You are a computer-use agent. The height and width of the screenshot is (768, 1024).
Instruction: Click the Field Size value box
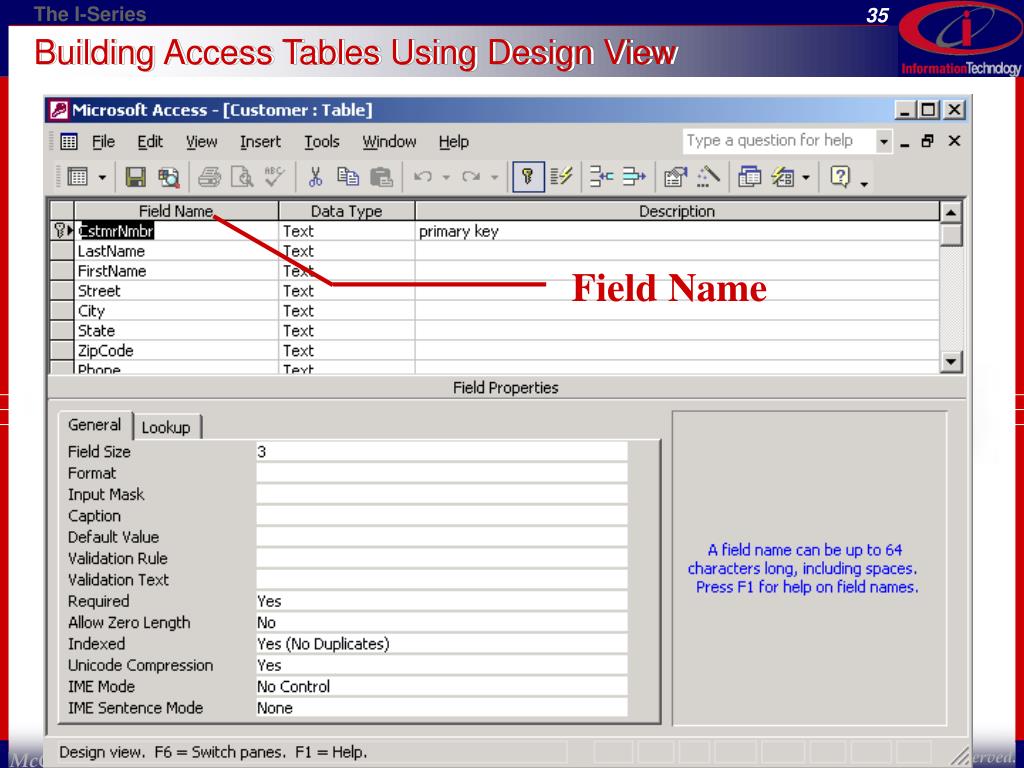pyautogui.click(x=441, y=451)
